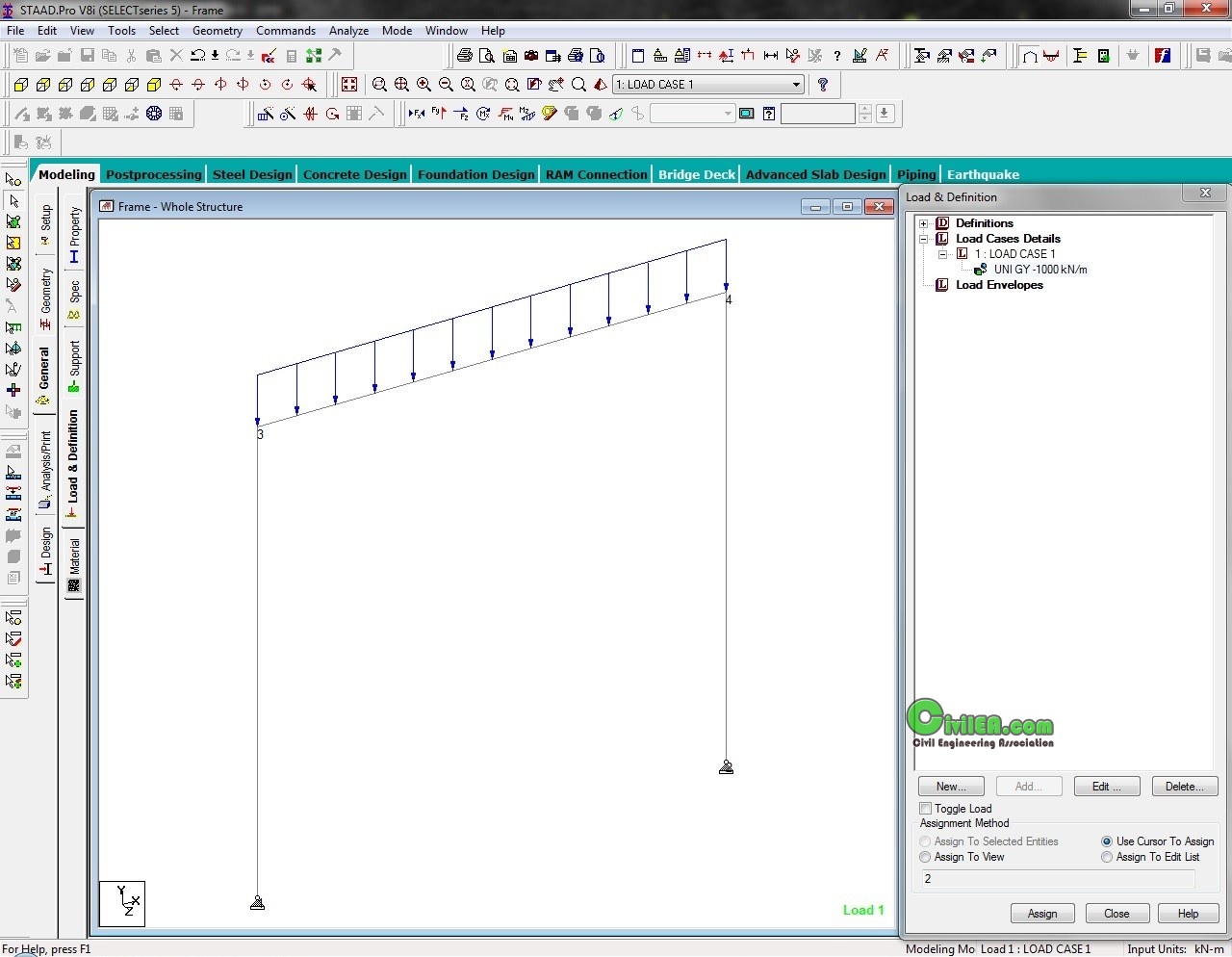This screenshot has height=957, width=1232.
Task: Click the Zoom Out magnifier icon
Action: click(446, 85)
